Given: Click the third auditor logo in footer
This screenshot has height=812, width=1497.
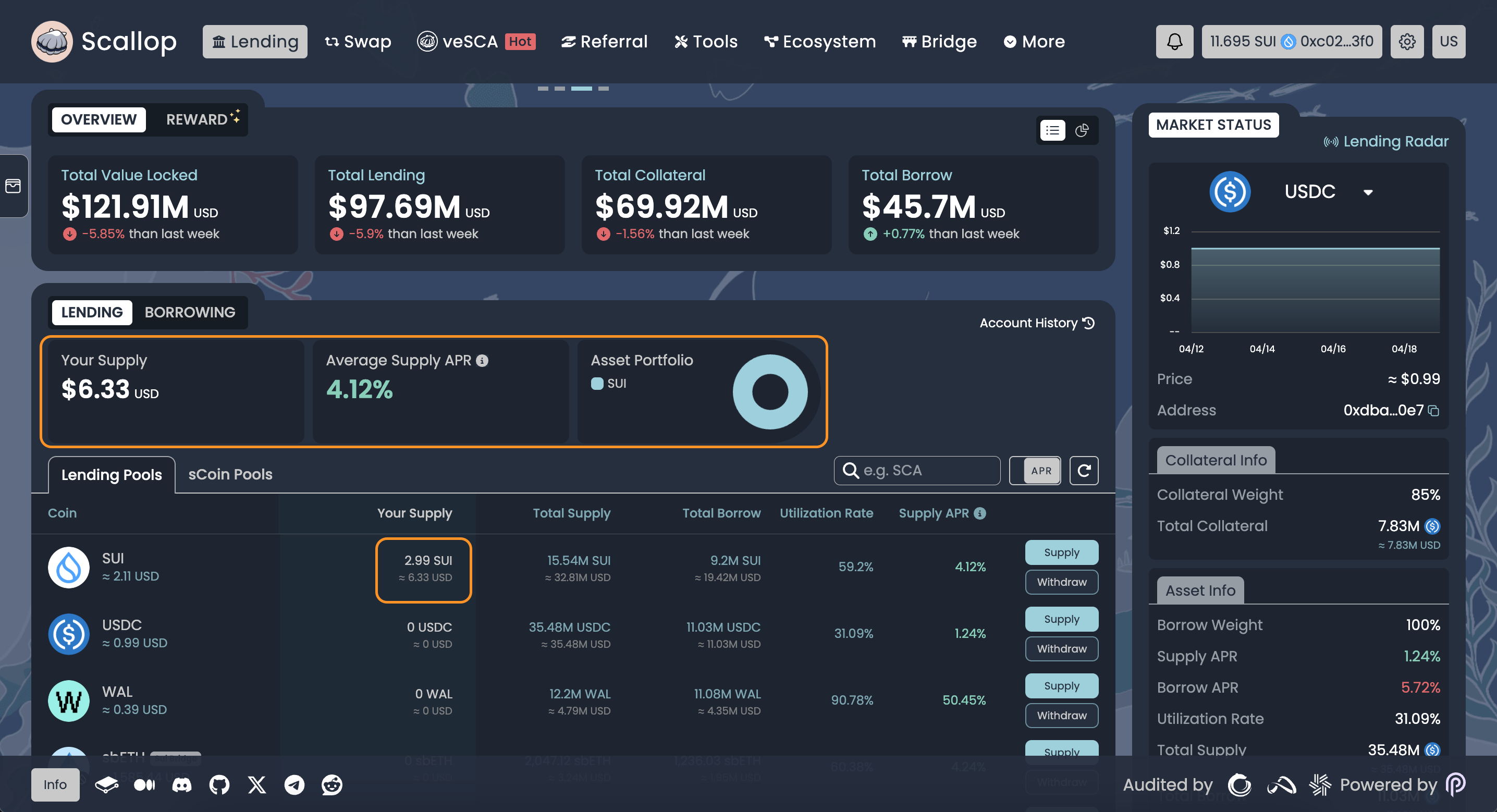Looking at the screenshot, I should point(1320,785).
